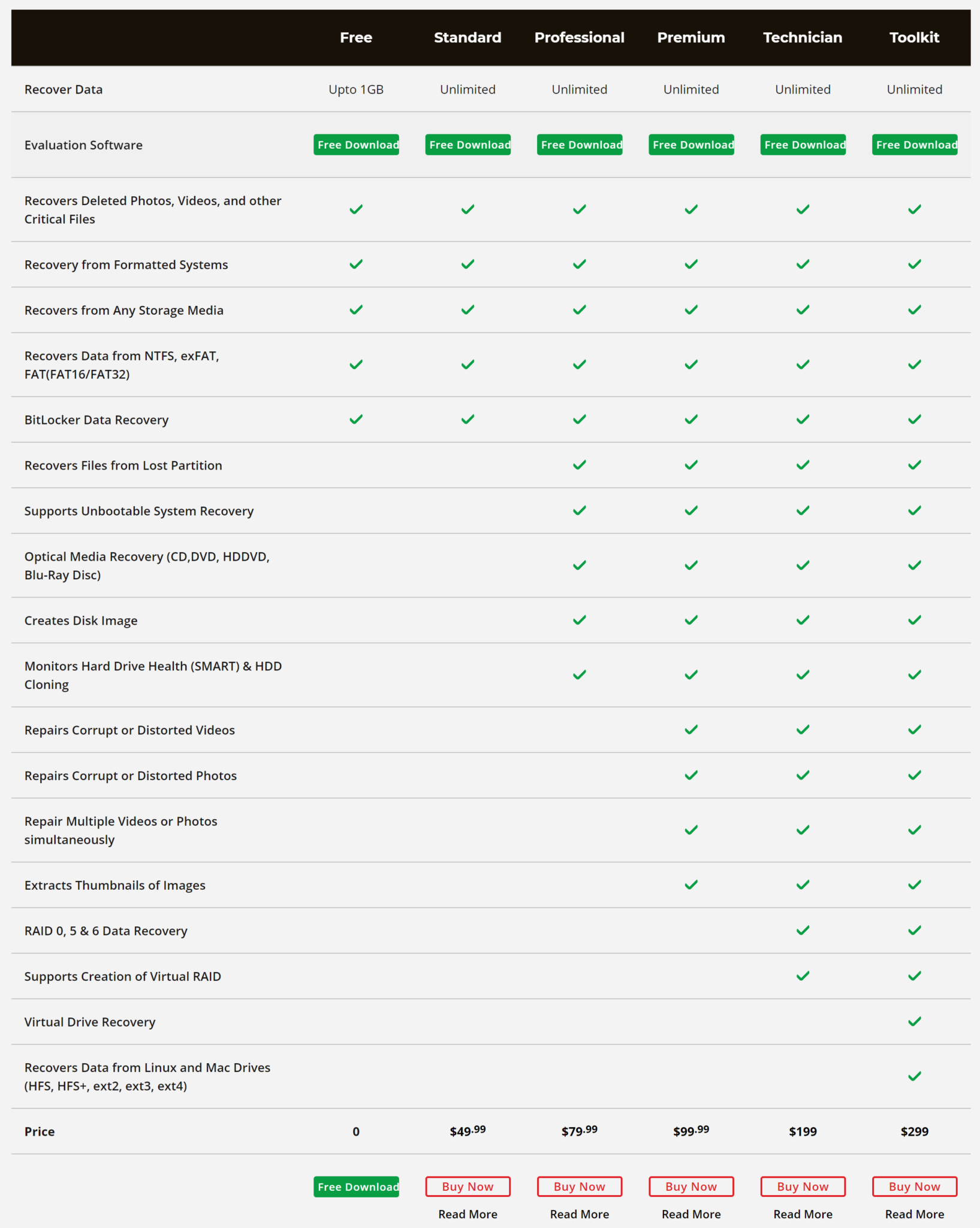Click Standard checkmark for Recovery from Formatted Systems
Image resolution: width=980 pixels, height=1228 pixels.
[468, 264]
